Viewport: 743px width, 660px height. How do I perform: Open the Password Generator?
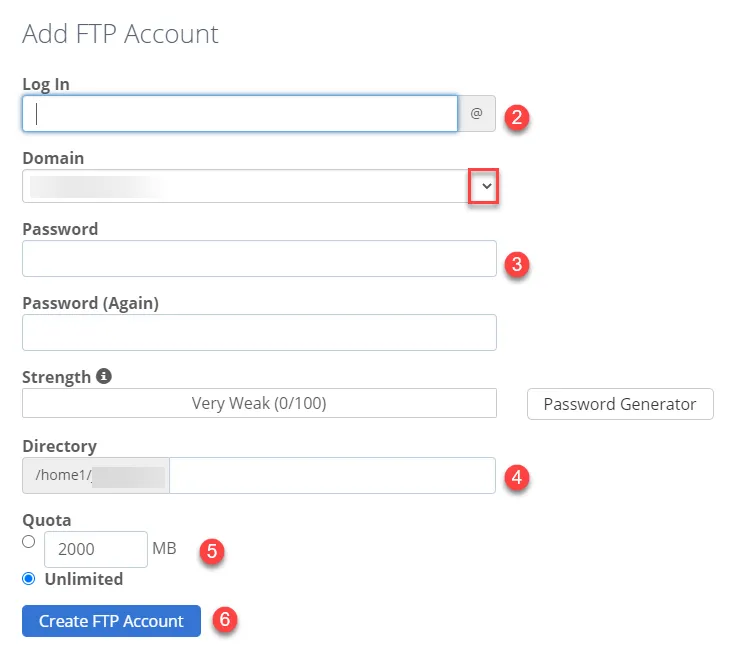point(620,404)
